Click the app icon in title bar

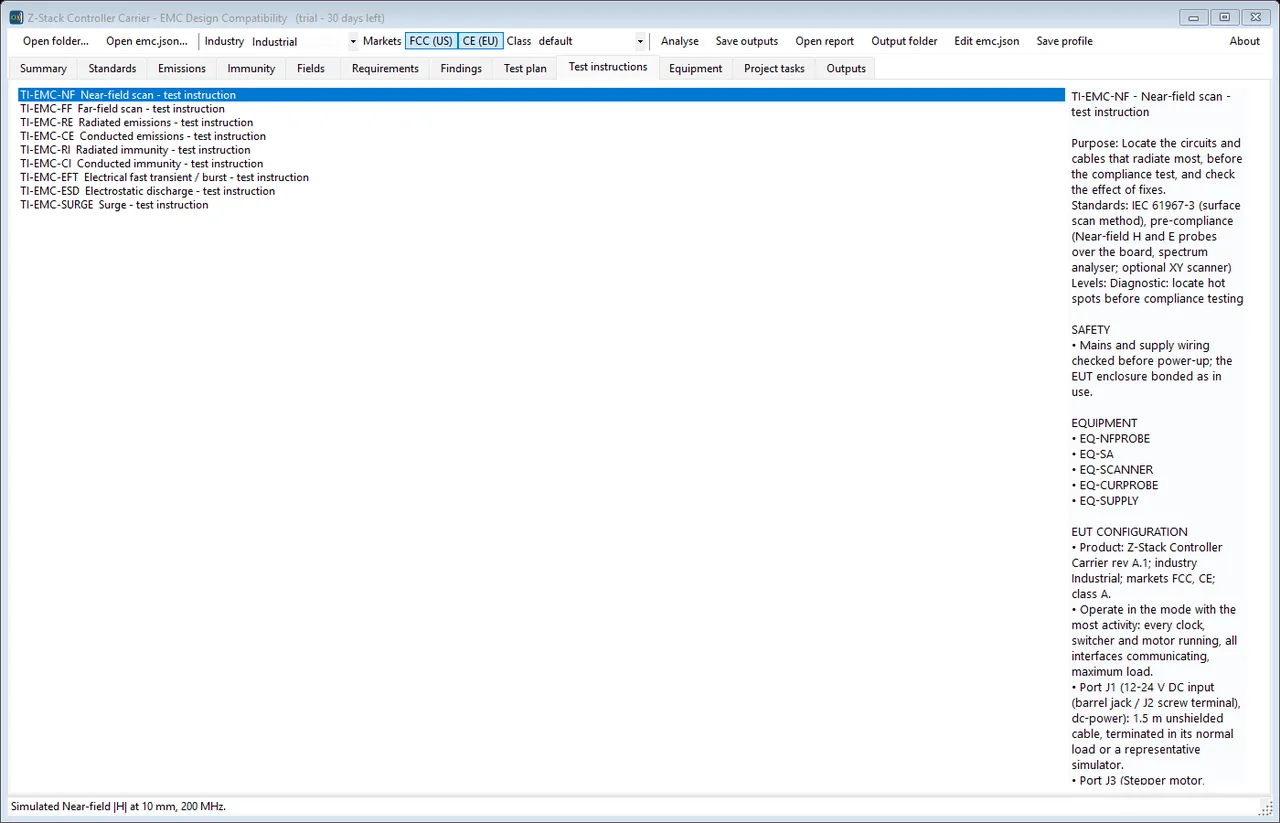click(x=16, y=18)
